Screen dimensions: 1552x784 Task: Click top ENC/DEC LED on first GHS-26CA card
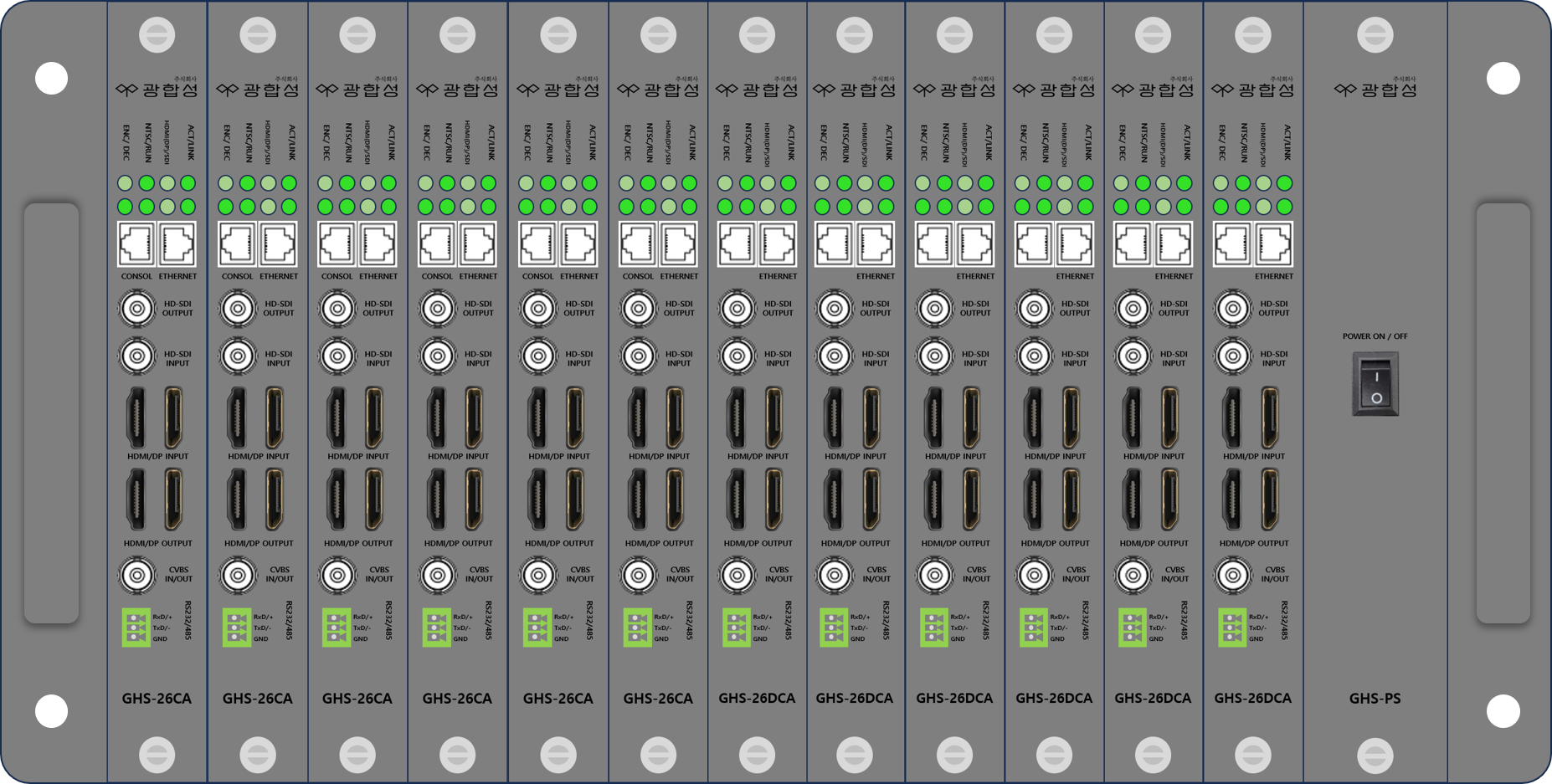[125, 183]
